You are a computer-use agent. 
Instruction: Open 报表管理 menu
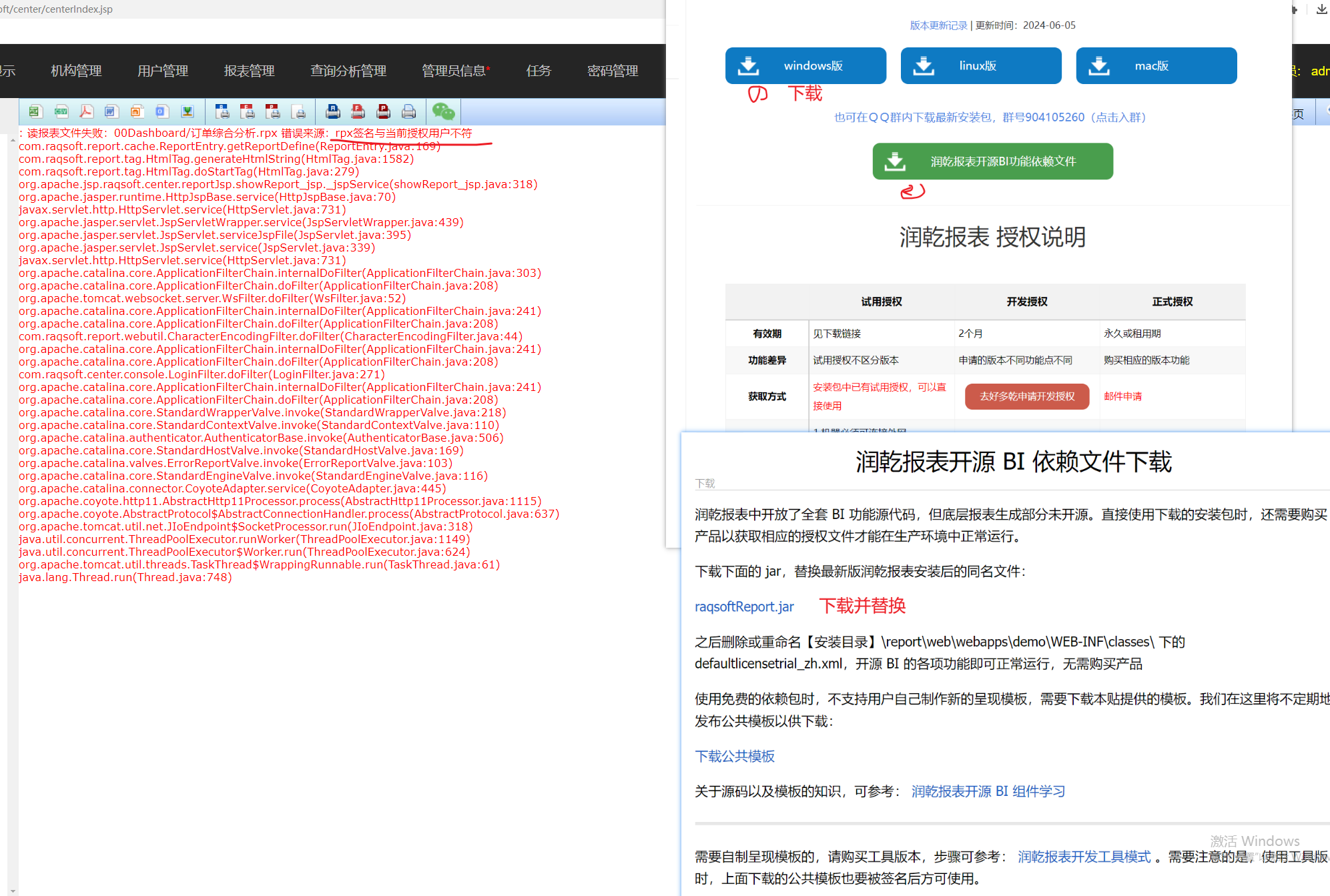coord(249,71)
